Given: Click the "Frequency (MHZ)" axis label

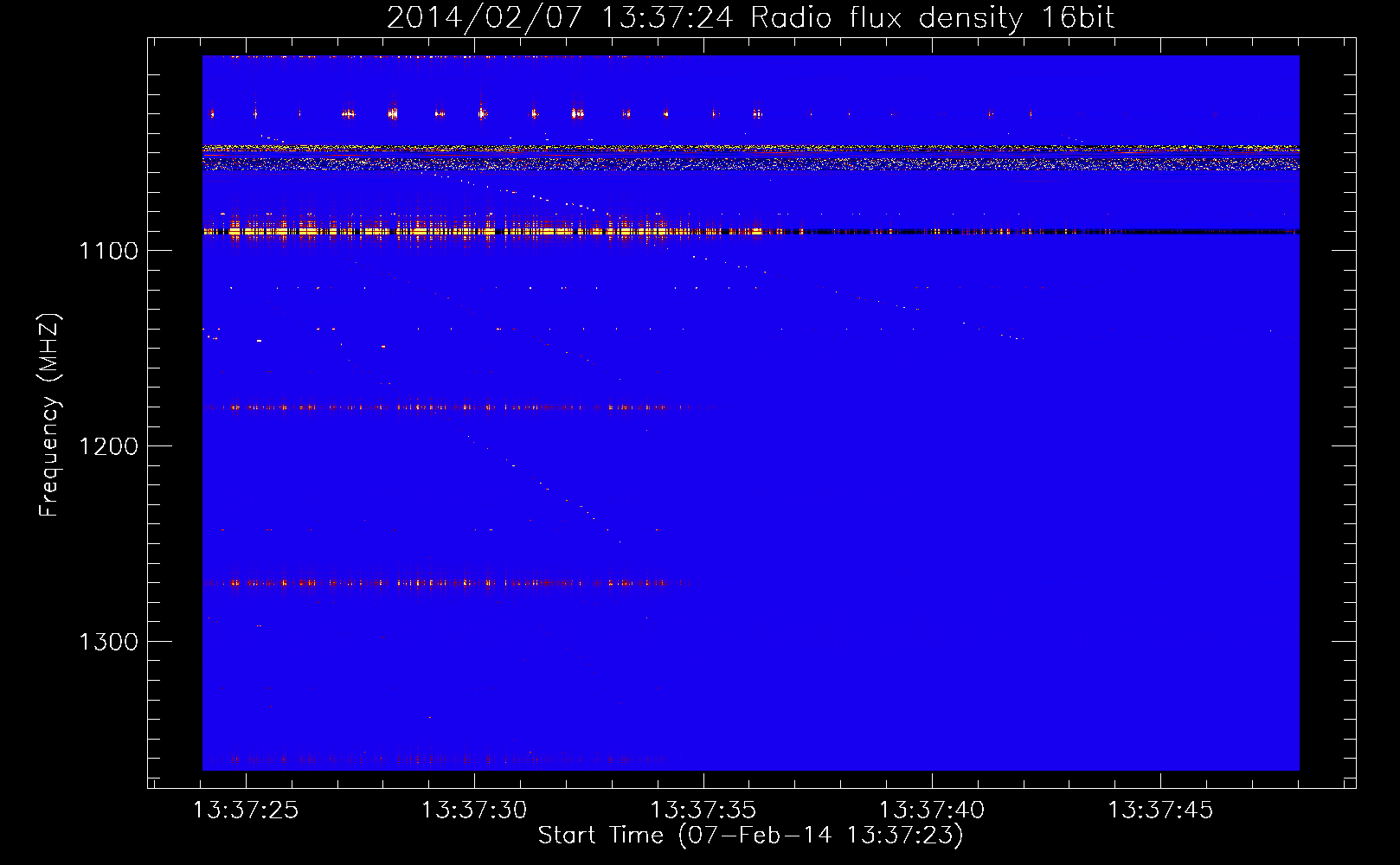Looking at the screenshot, I should tap(50, 415).
